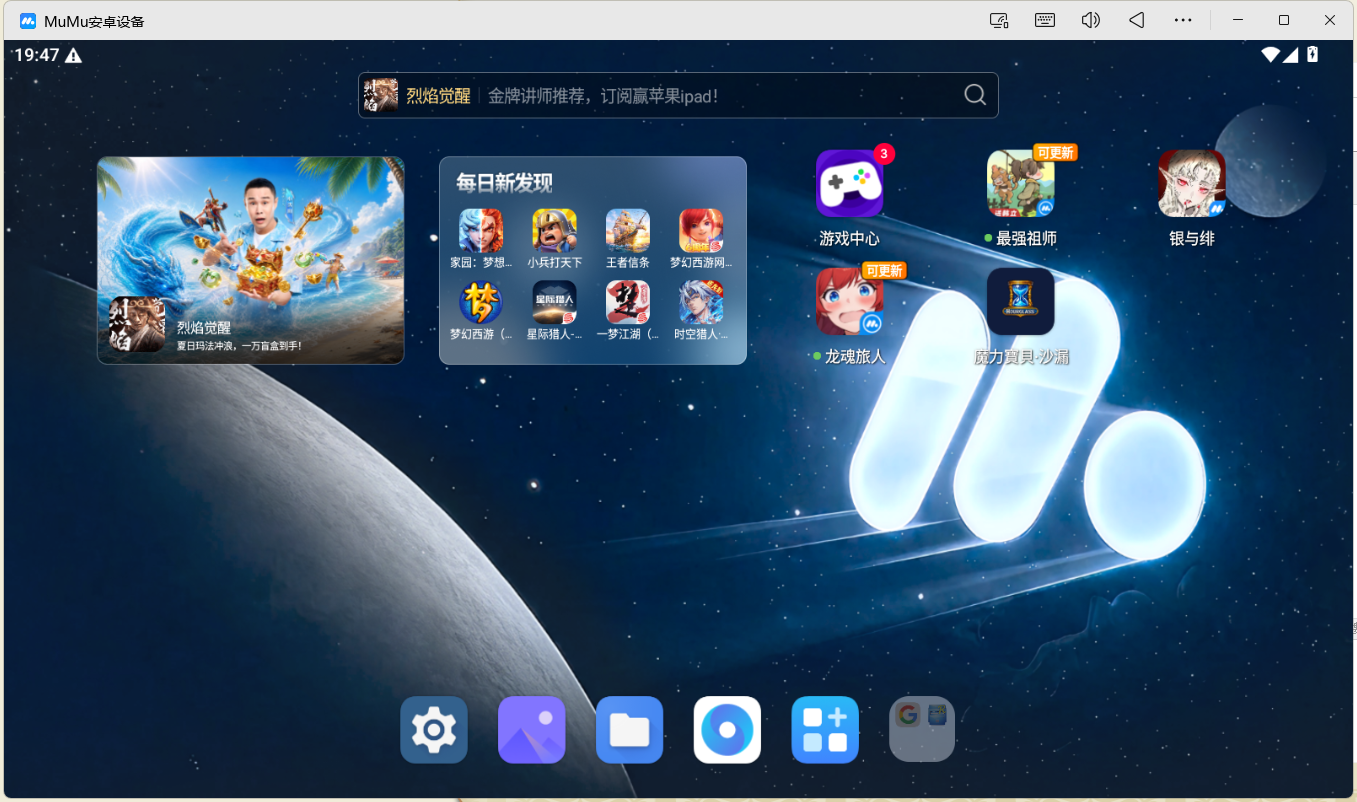Viewport: 1357px width, 802px height.
Task: Open the 游戏中心 game center app
Action: pyautogui.click(x=849, y=184)
